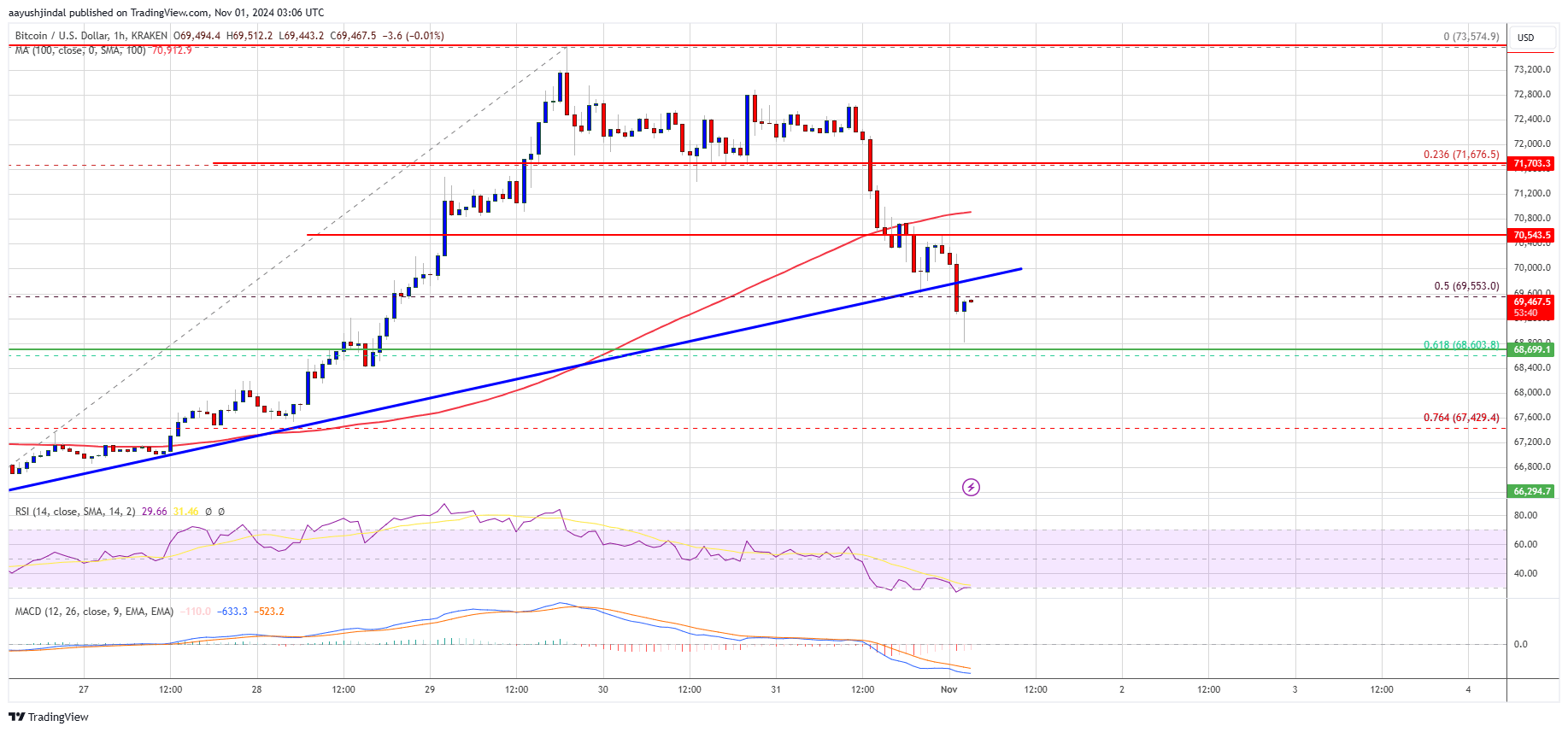1568x732 pixels.
Task: Click the date label 29 on time axis
Action: (430, 689)
